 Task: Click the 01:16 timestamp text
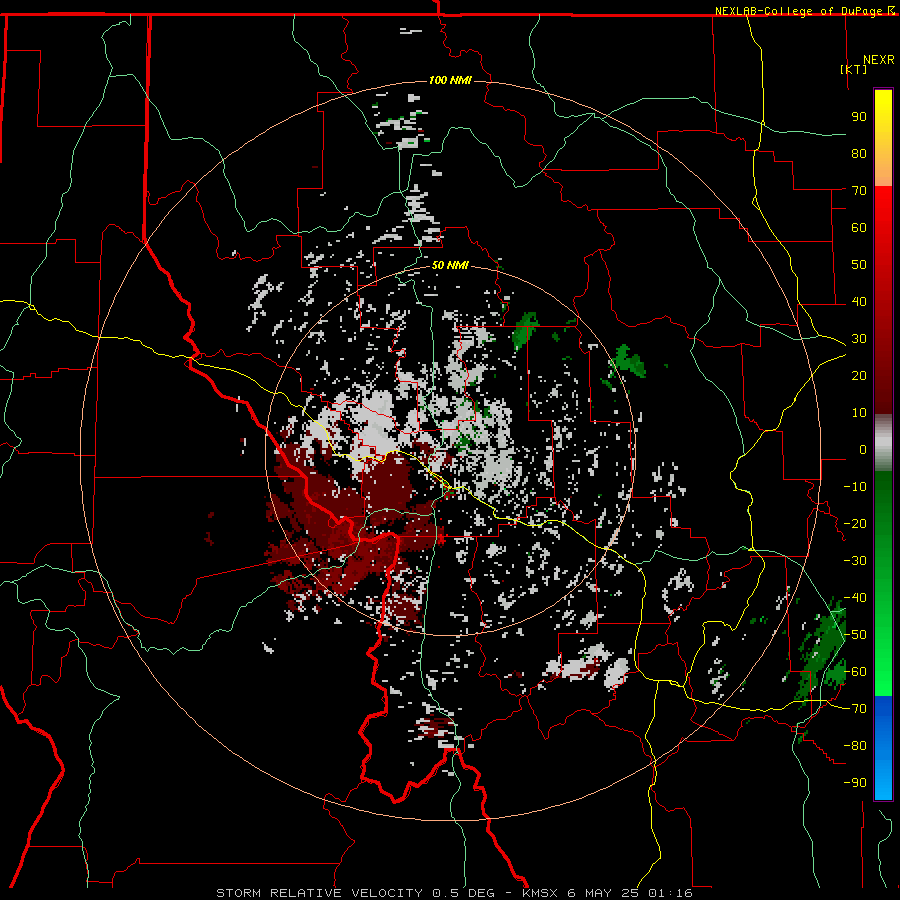click(x=670, y=893)
